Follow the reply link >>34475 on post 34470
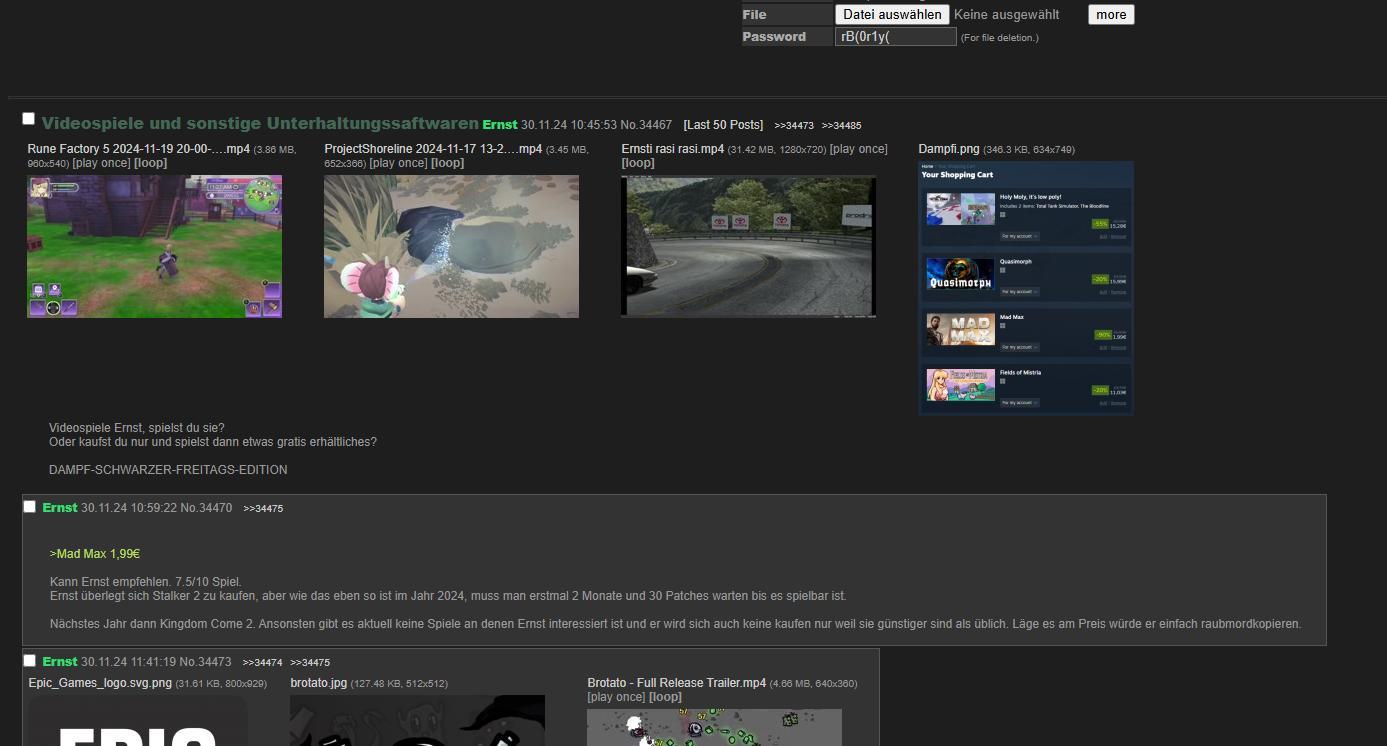Image resolution: width=1387 pixels, height=746 pixels. point(263,509)
